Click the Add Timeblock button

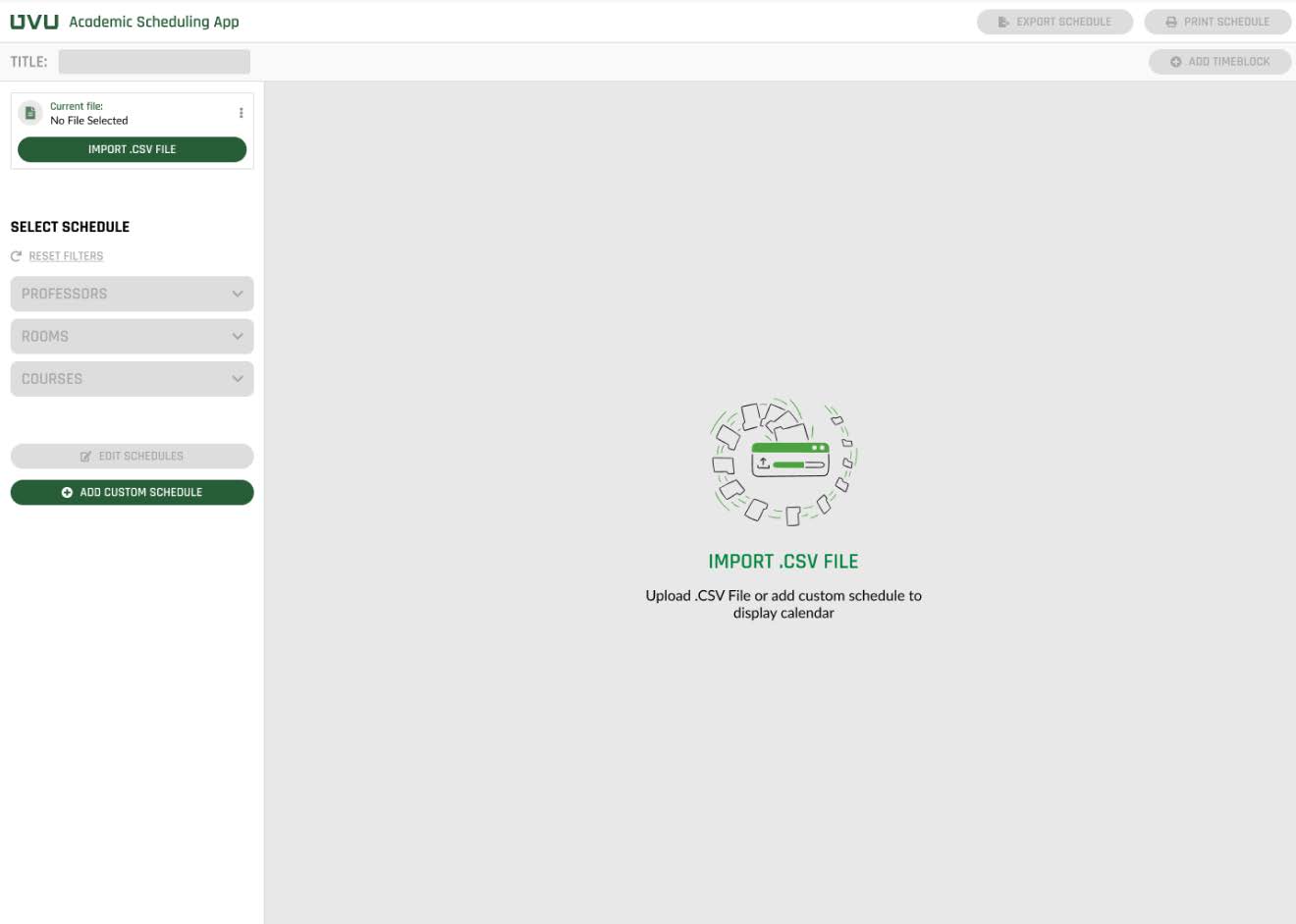coord(1219,62)
